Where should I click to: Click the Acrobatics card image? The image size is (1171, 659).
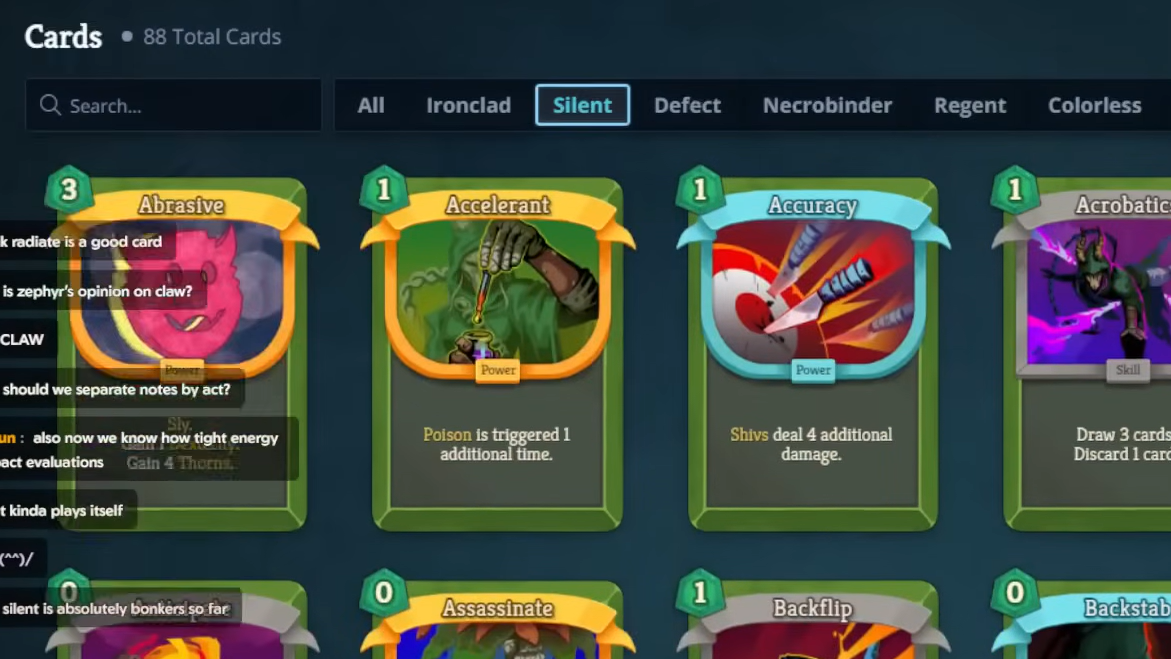click(1096, 295)
